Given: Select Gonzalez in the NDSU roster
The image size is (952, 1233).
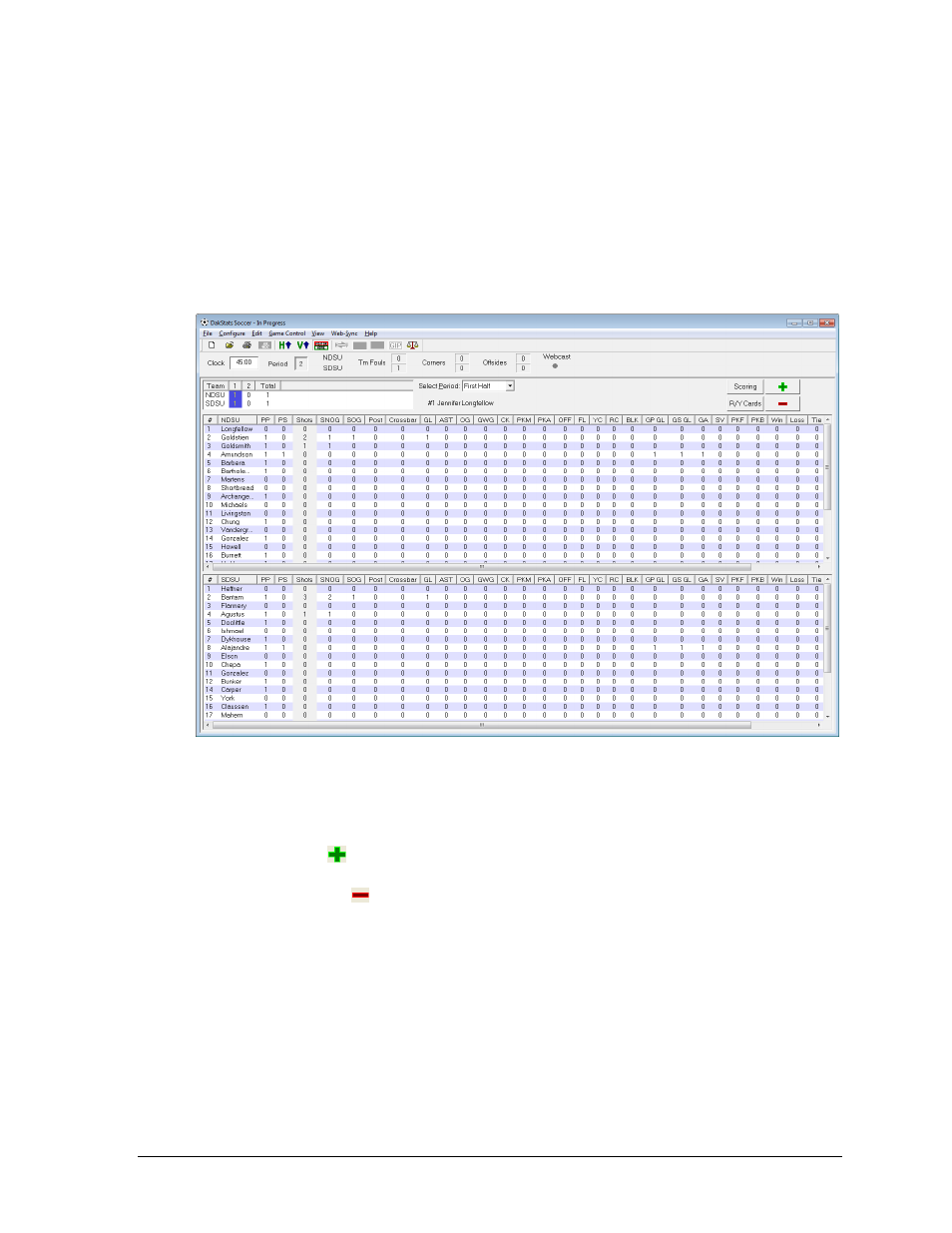Looking at the screenshot, I should click(x=235, y=538).
